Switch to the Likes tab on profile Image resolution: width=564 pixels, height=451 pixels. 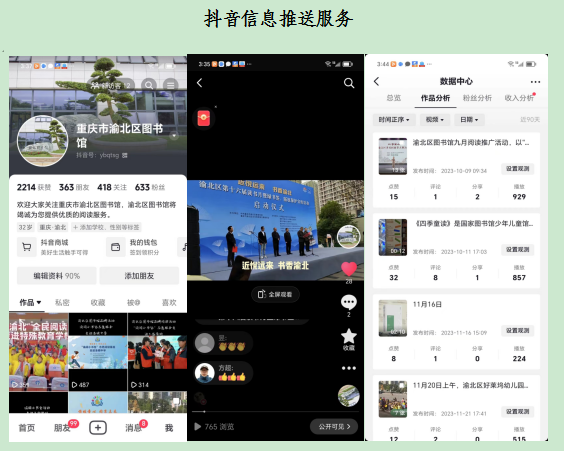coord(169,302)
